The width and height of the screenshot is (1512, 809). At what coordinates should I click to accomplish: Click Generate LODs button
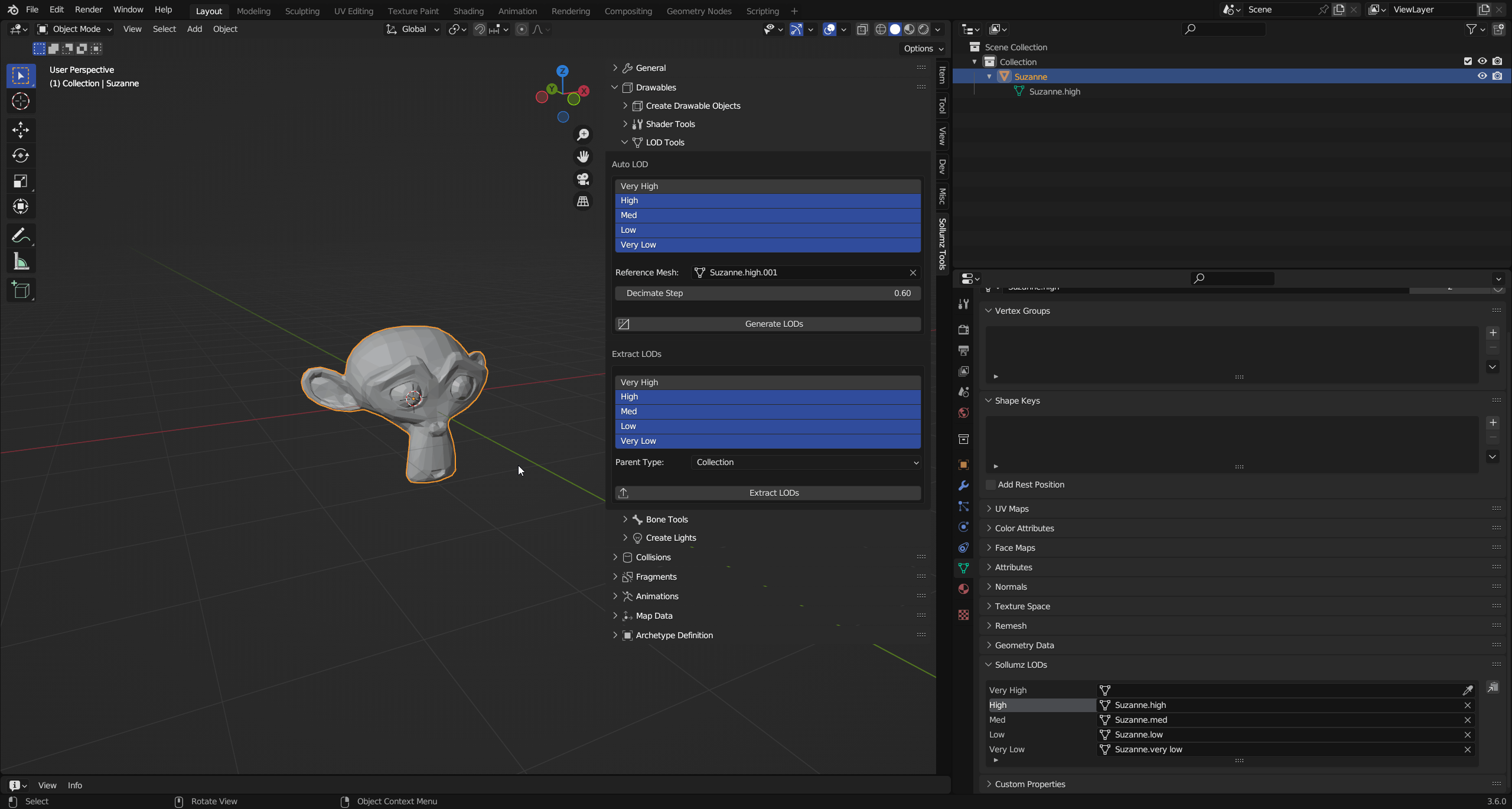[x=768, y=324]
